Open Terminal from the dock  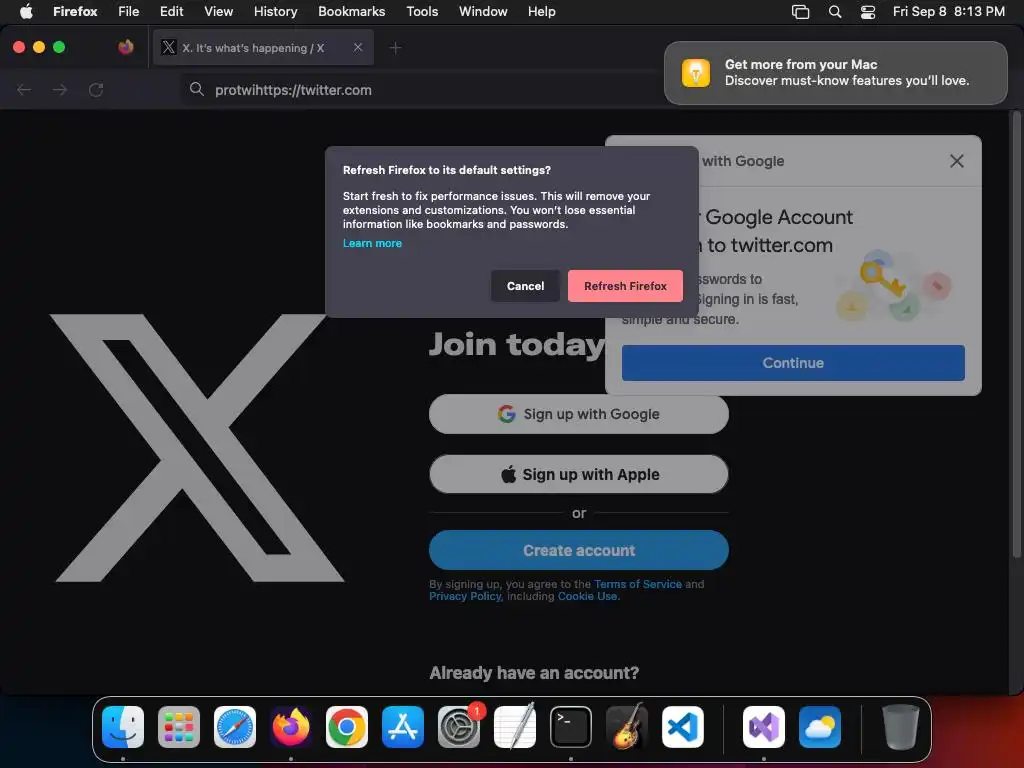coord(571,727)
